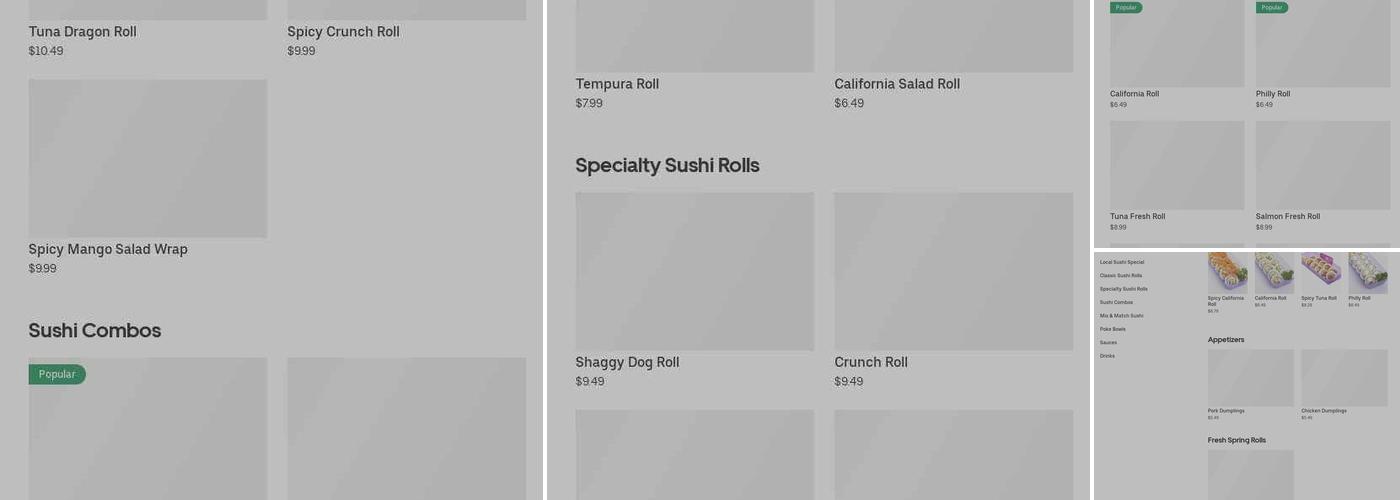This screenshot has width=1400, height=500.
Task: Select the Salmon Fresh Roll item
Action: pyautogui.click(x=1288, y=216)
